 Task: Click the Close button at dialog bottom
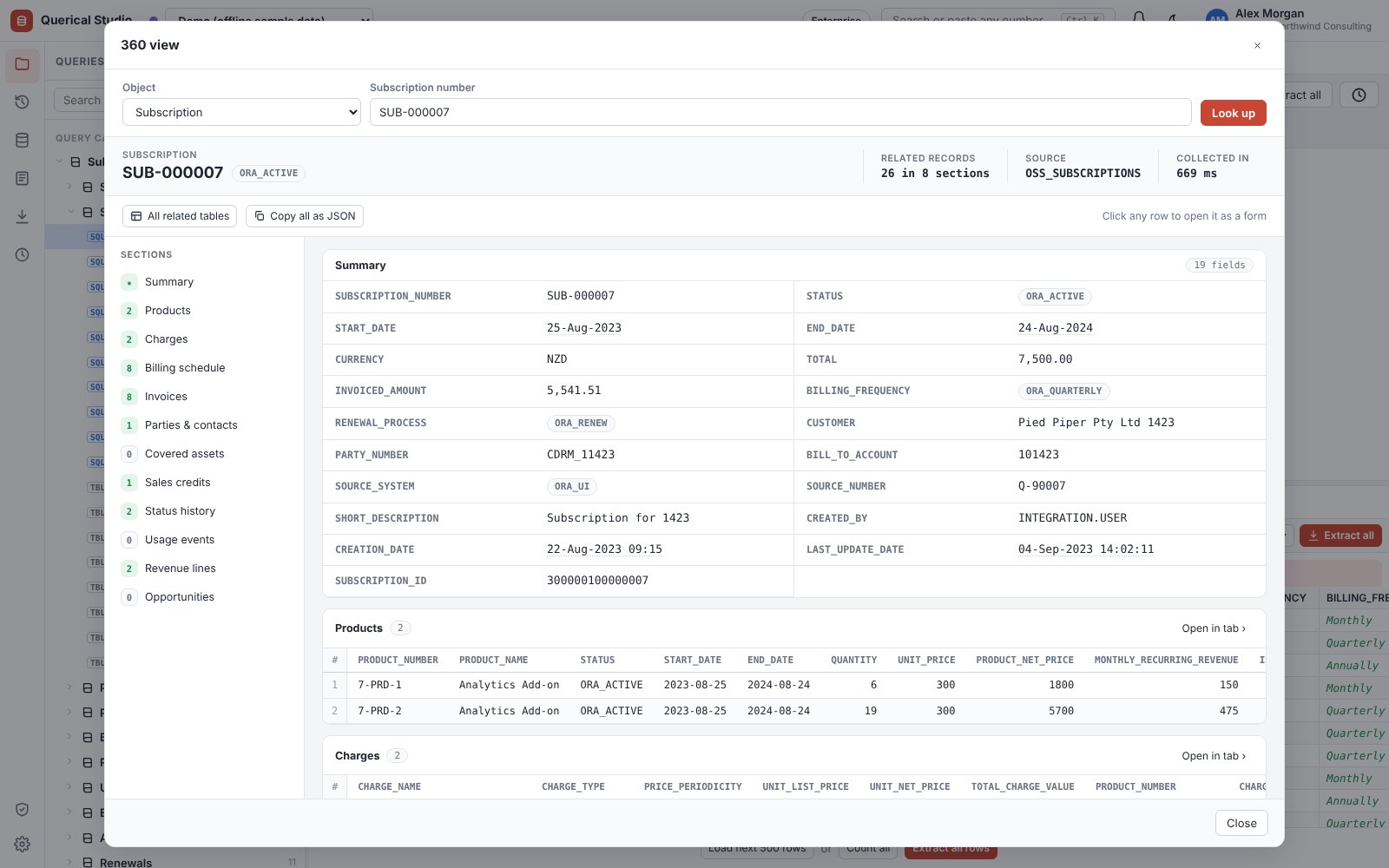click(x=1241, y=823)
